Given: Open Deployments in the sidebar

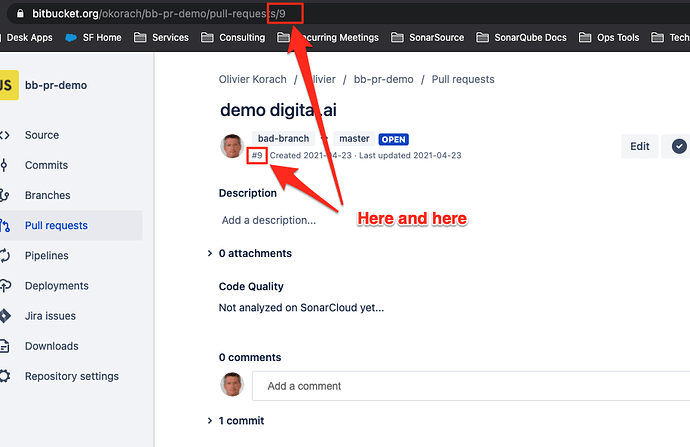Looking at the screenshot, I should [57, 286].
